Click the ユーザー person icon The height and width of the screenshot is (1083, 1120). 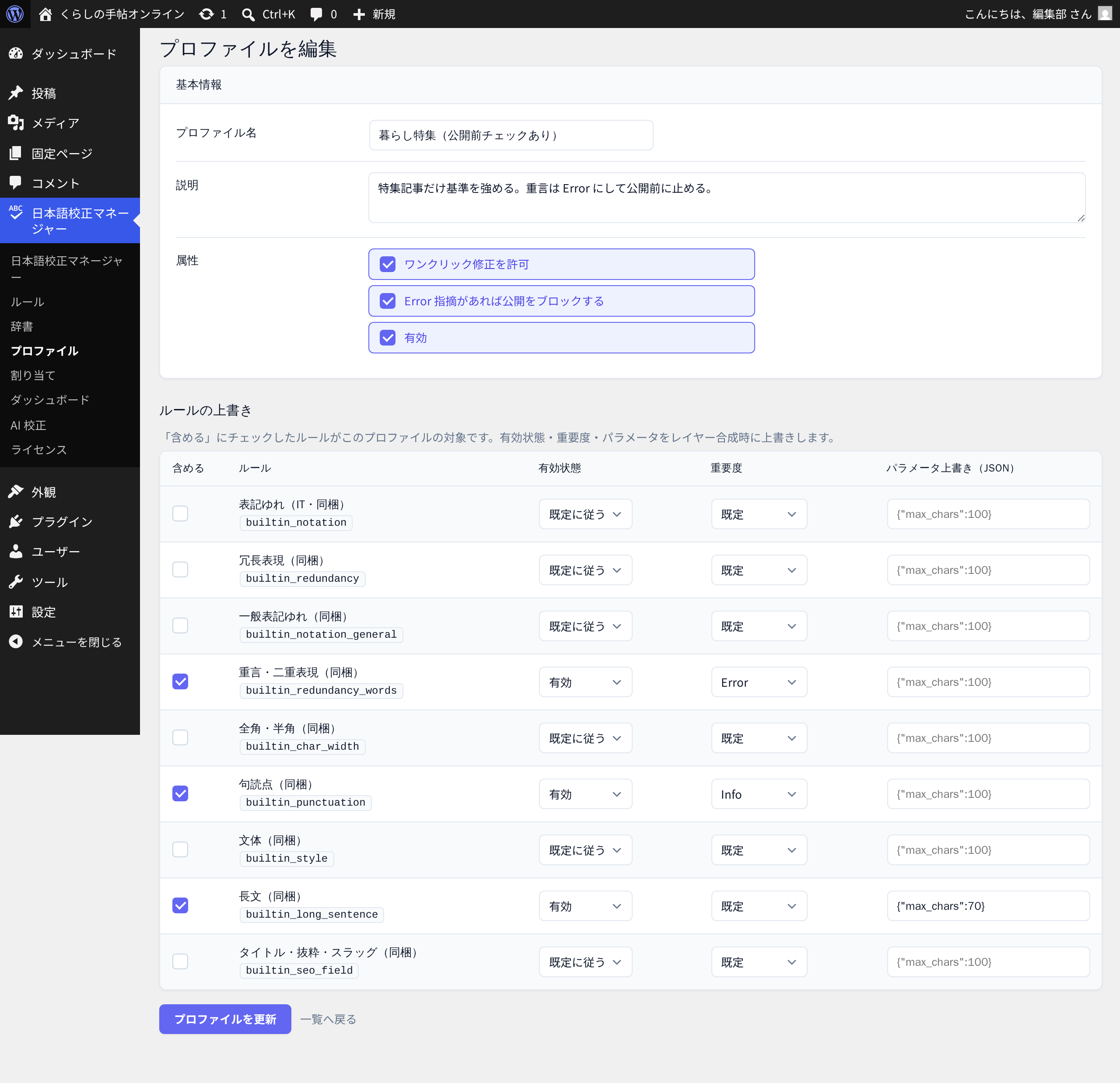tap(16, 551)
